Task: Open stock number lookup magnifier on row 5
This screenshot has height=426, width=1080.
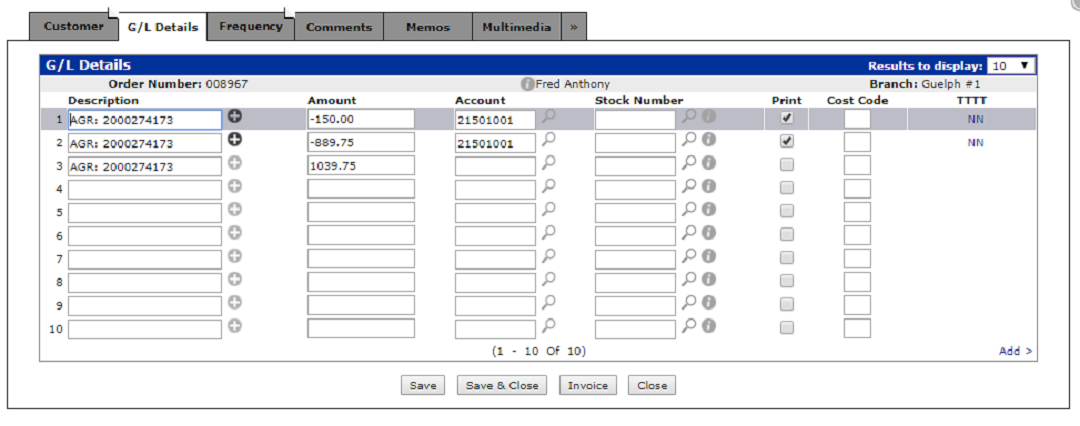Action: coord(689,210)
